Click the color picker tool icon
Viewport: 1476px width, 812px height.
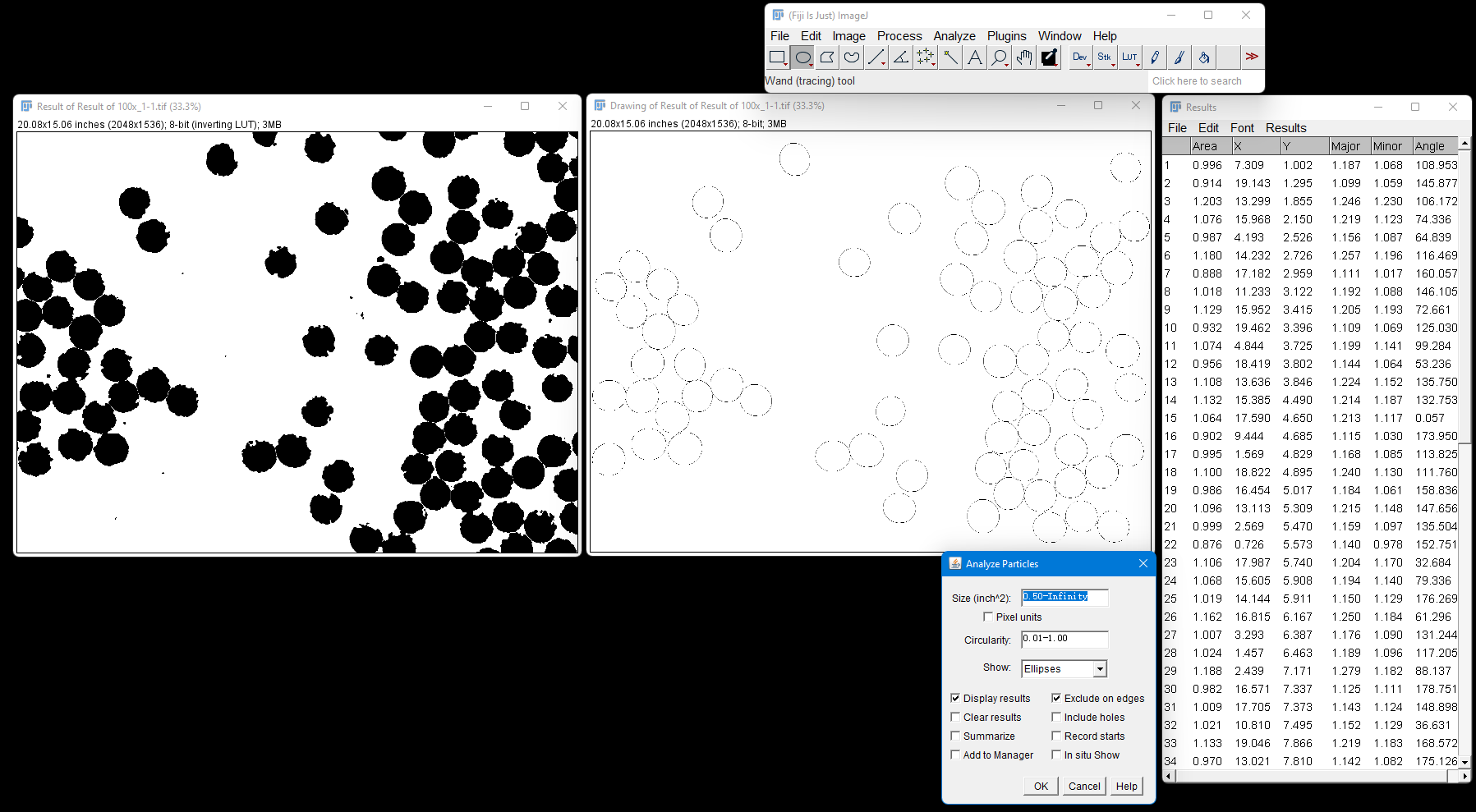coord(1049,57)
